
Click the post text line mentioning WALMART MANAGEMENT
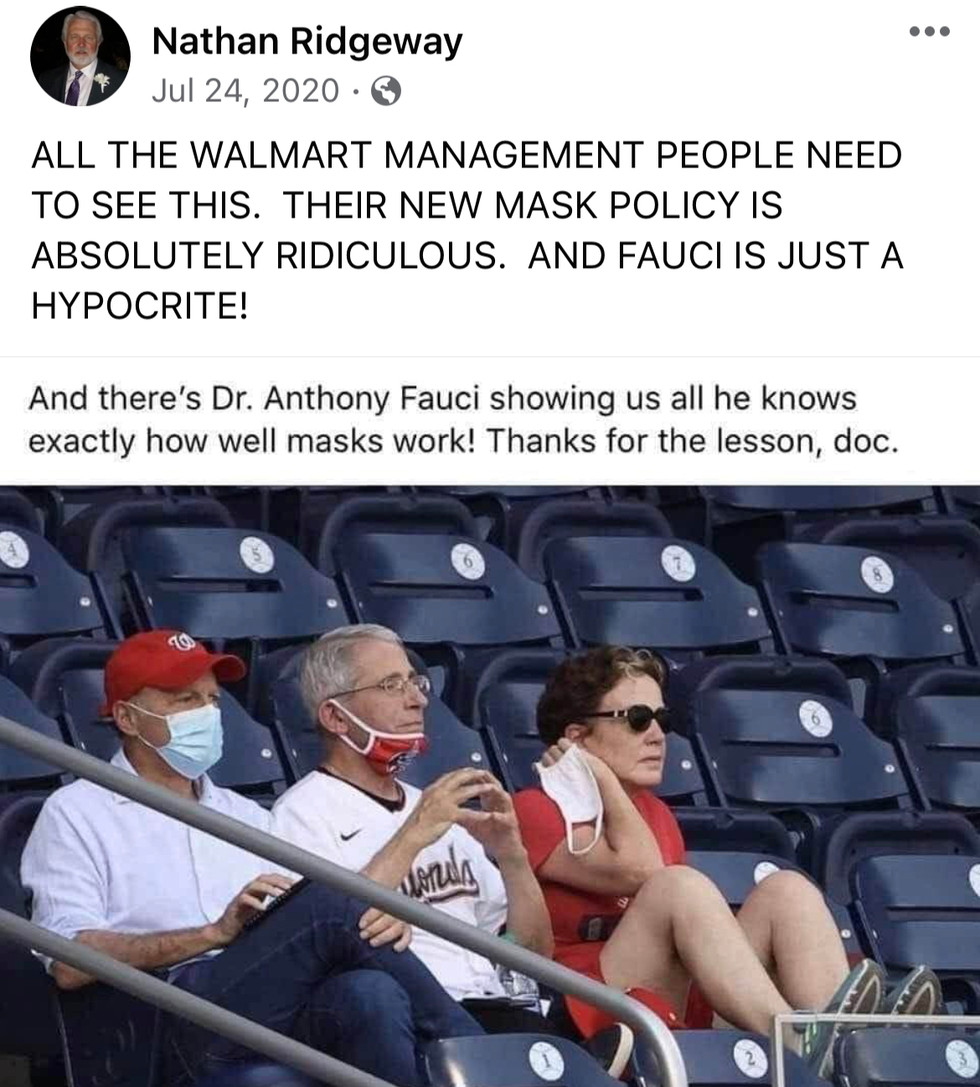point(466,155)
